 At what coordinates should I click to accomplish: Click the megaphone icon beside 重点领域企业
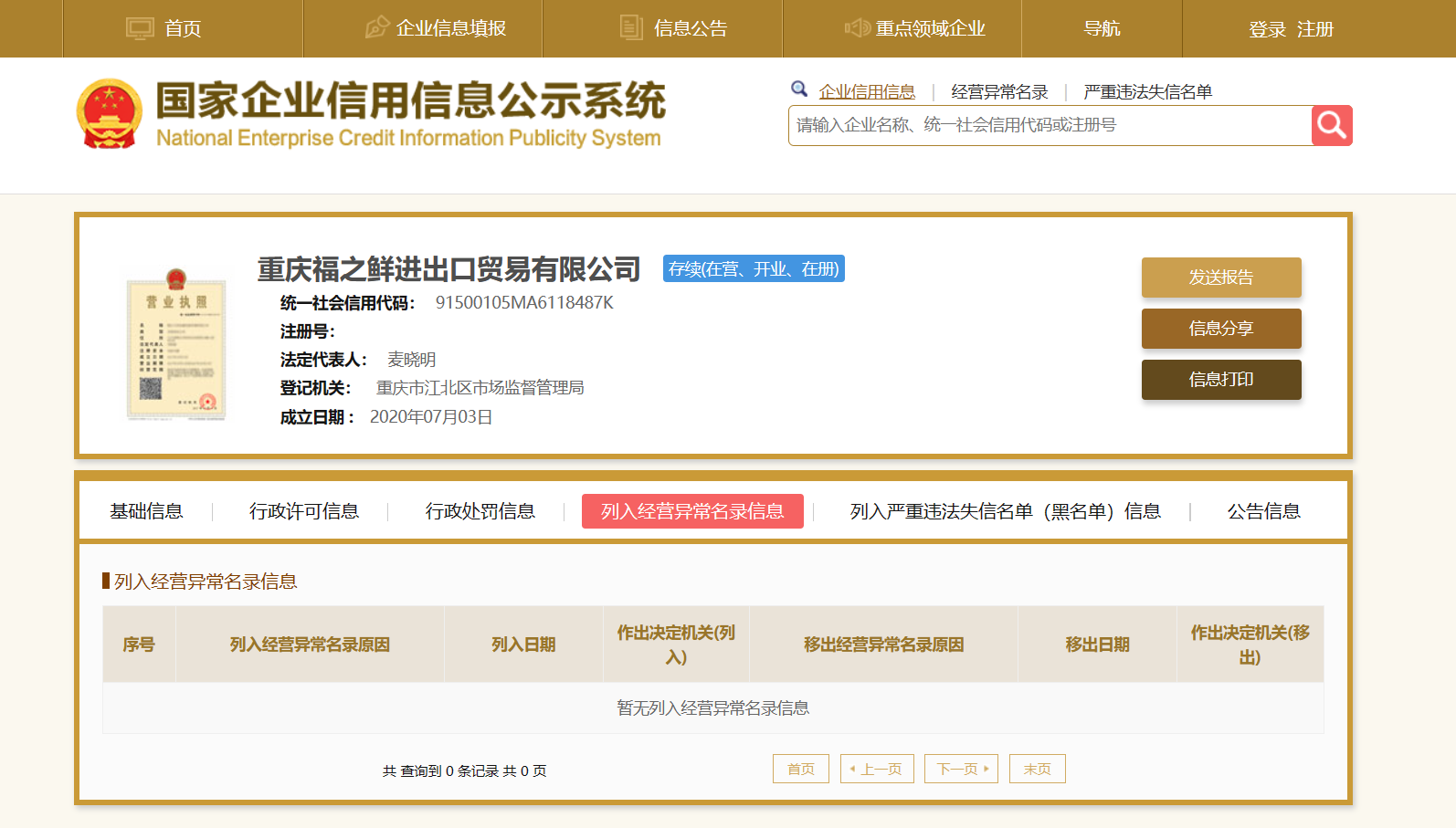[857, 28]
